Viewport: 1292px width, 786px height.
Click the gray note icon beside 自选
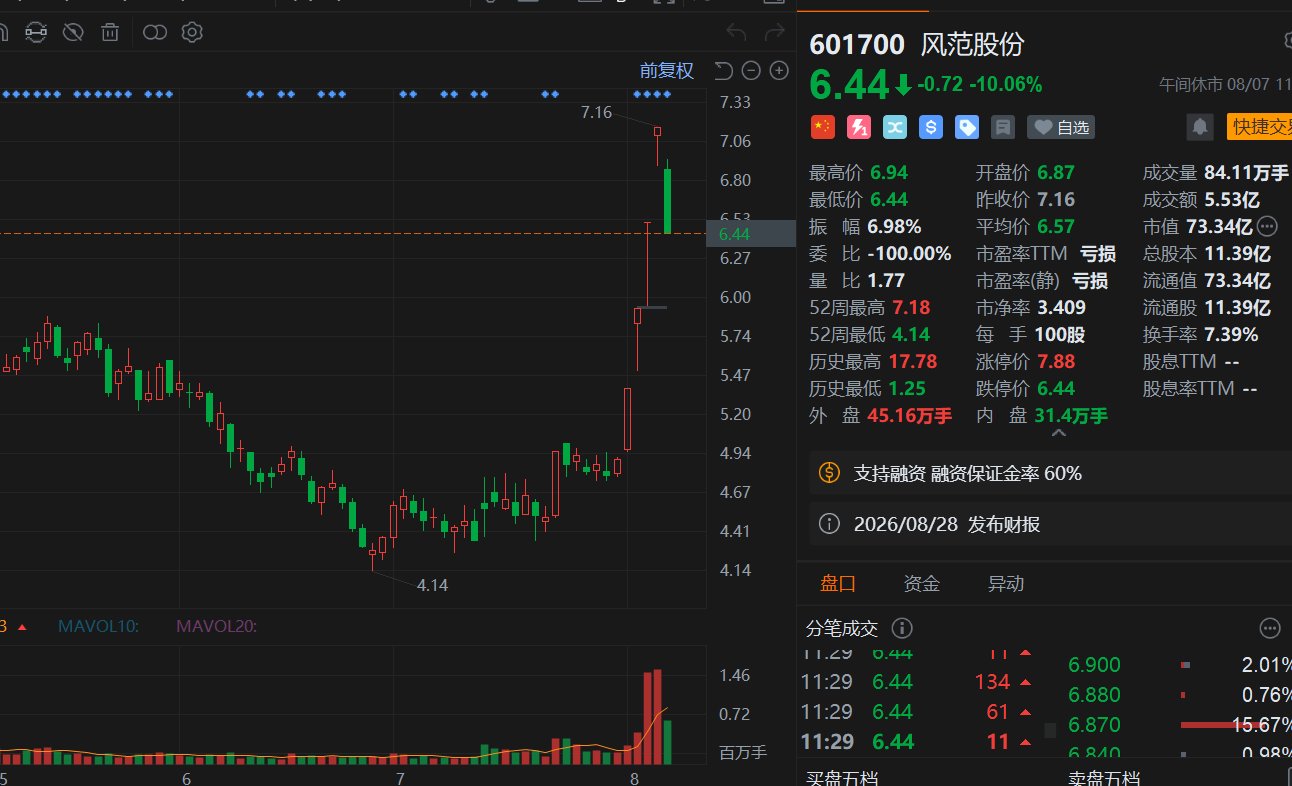point(1002,127)
